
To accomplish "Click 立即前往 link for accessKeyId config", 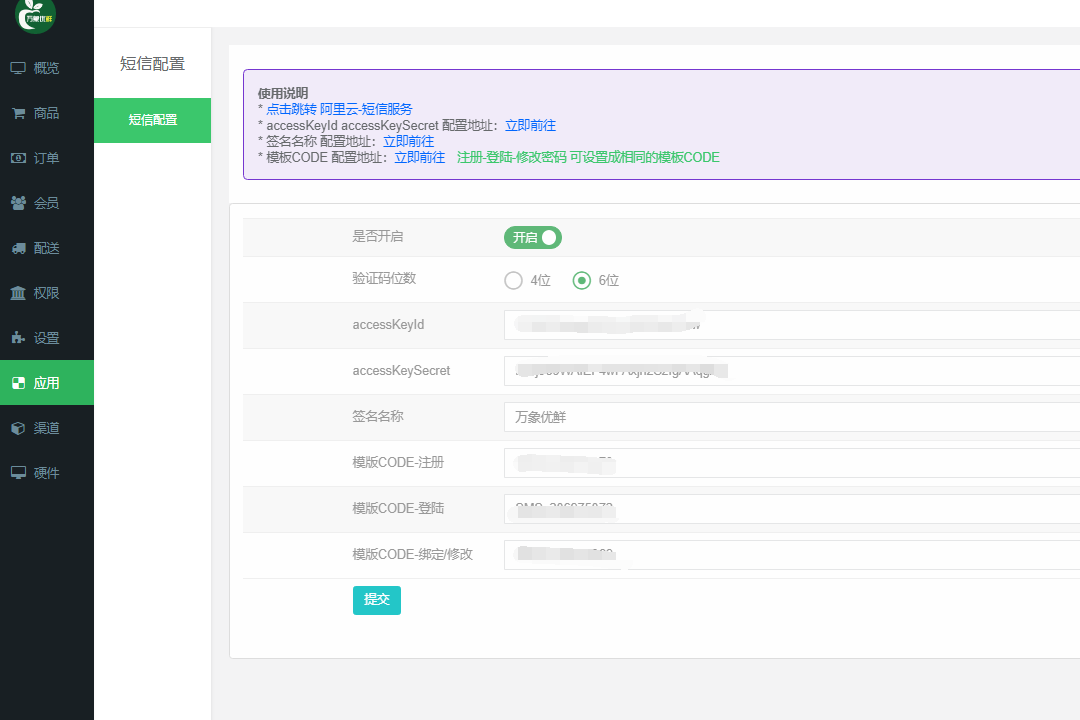I will [x=530, y=125].
